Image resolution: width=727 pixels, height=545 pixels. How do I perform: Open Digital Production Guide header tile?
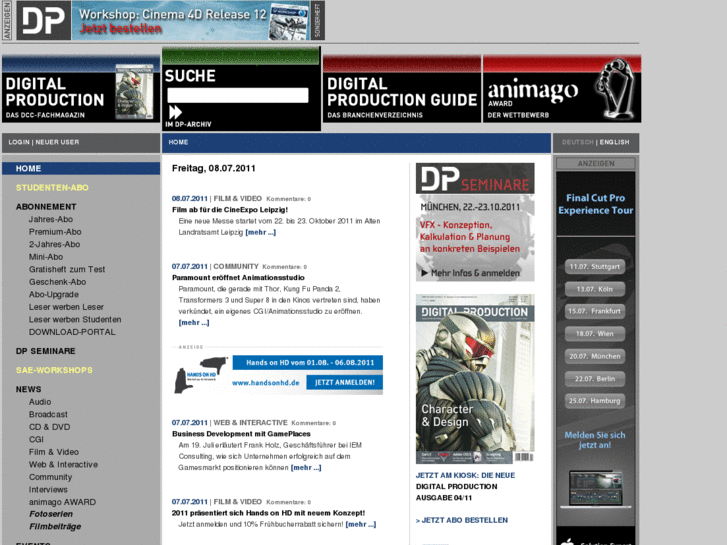[x=402, y=89]
